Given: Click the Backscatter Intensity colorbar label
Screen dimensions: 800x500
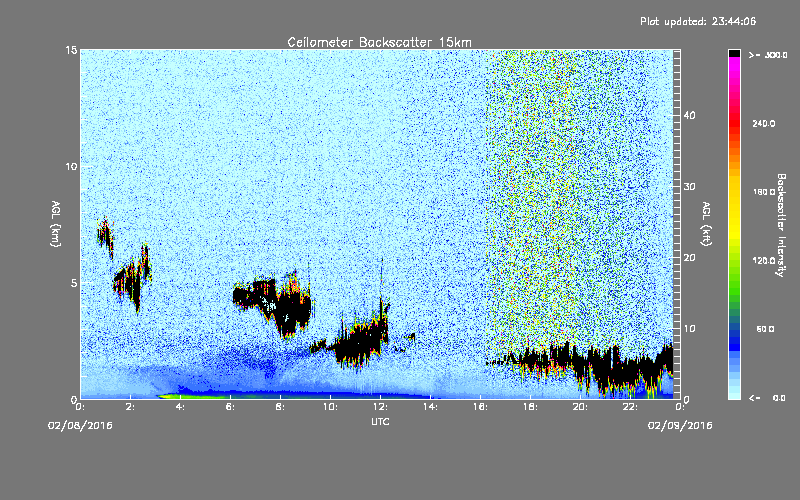Looking at the screenshot, I should coord(781,225).
